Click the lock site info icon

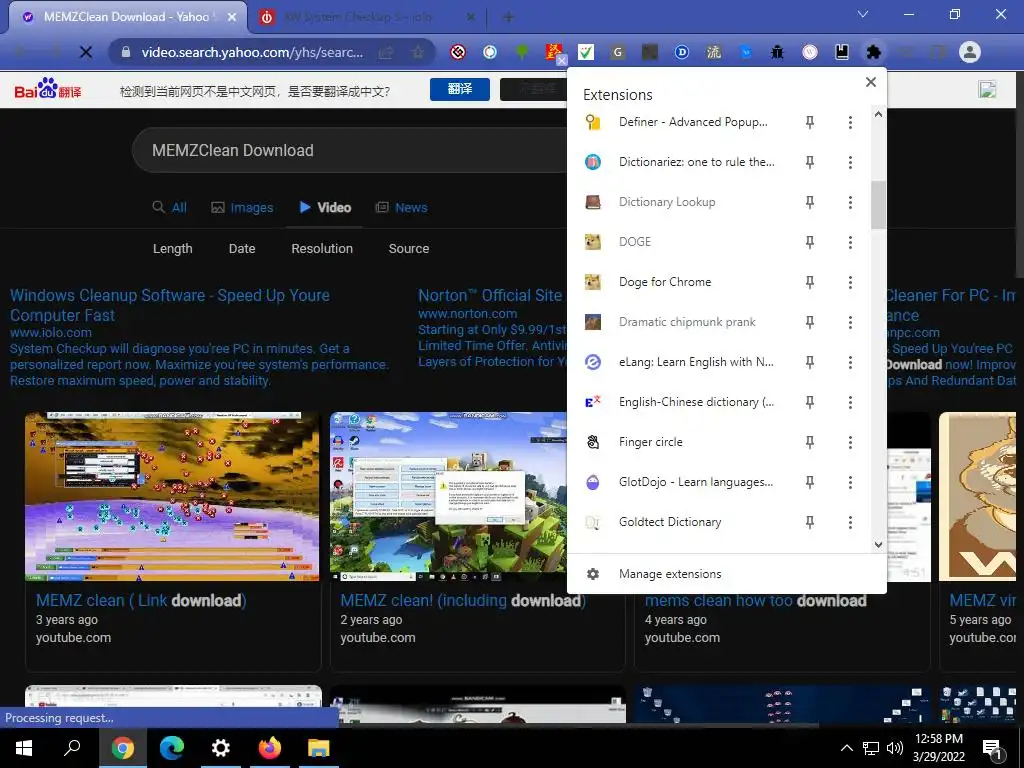point(127,52)
